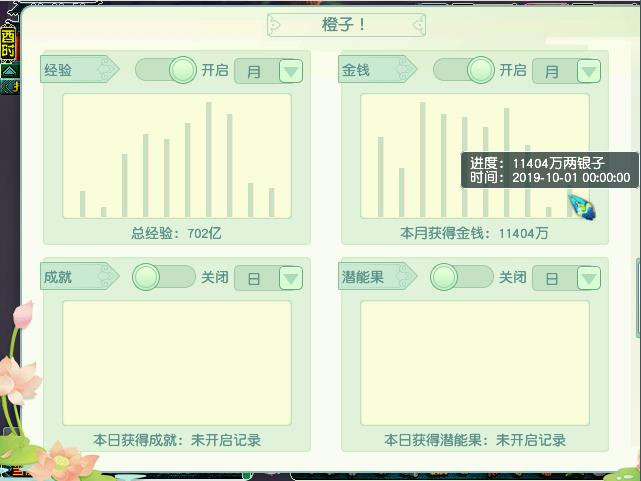
Task: Click the 日 field in 成就 panel
Action: tap(257, 278)
